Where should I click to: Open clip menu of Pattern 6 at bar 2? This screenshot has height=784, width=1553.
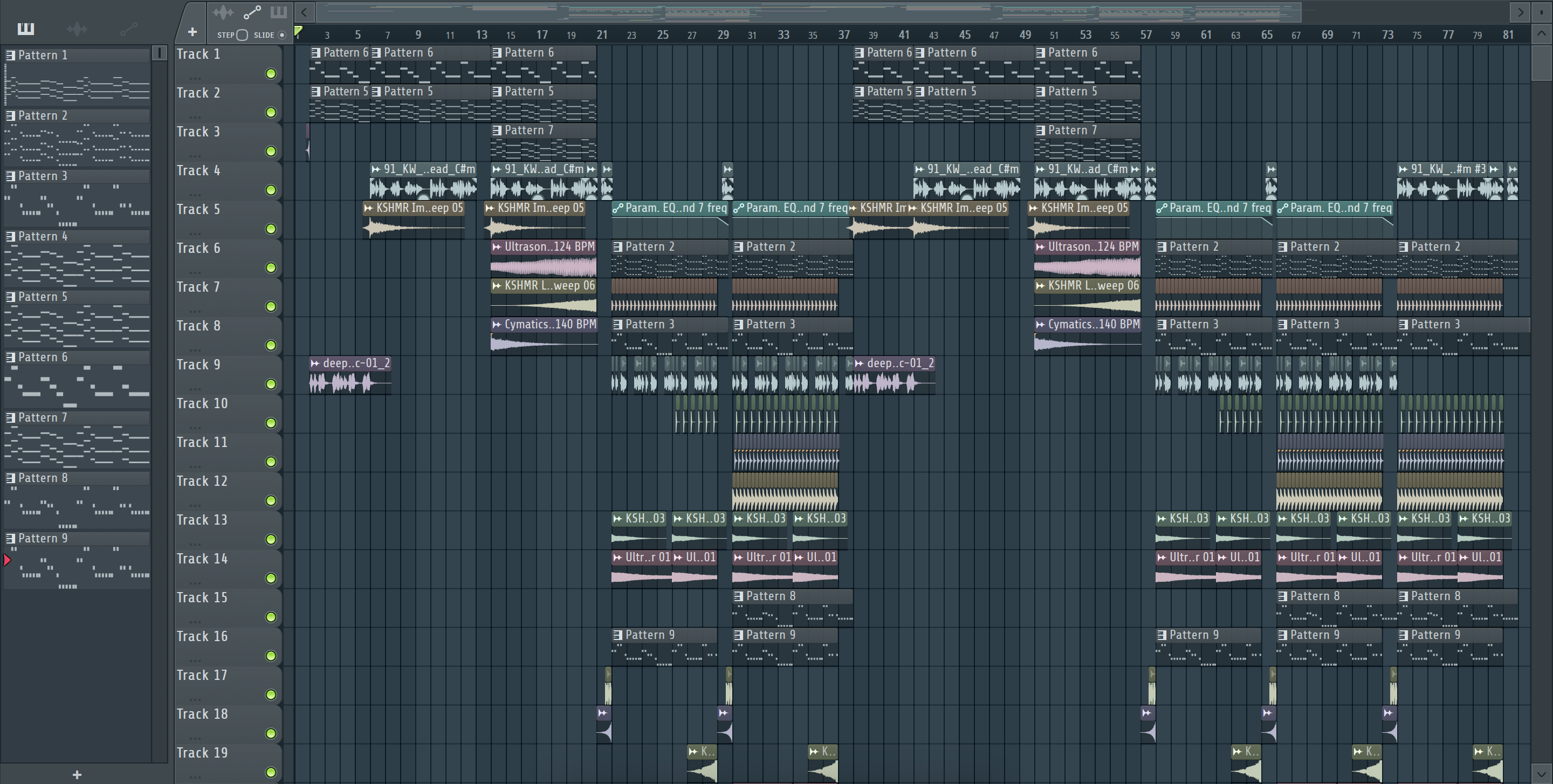(315, 52)
